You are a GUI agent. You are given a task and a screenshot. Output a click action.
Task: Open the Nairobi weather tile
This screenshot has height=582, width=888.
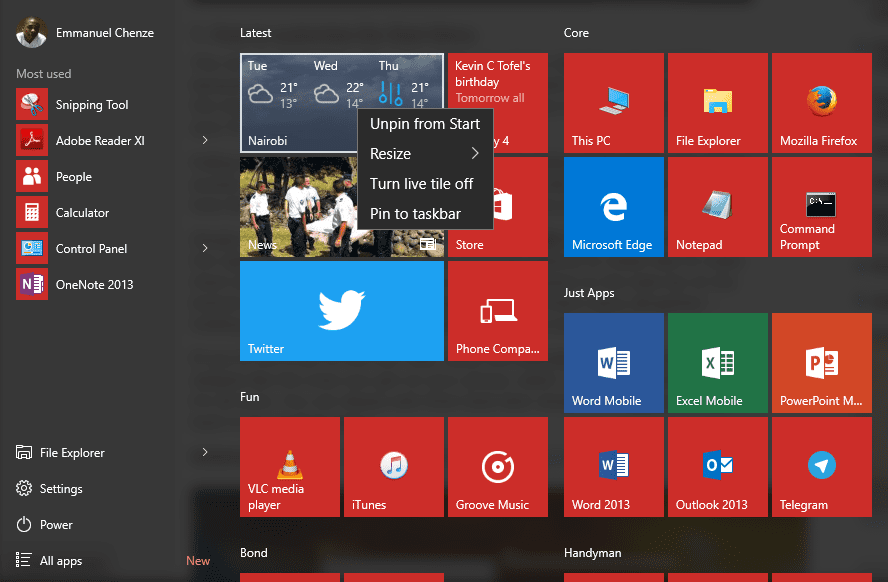[x=297, y=103]
